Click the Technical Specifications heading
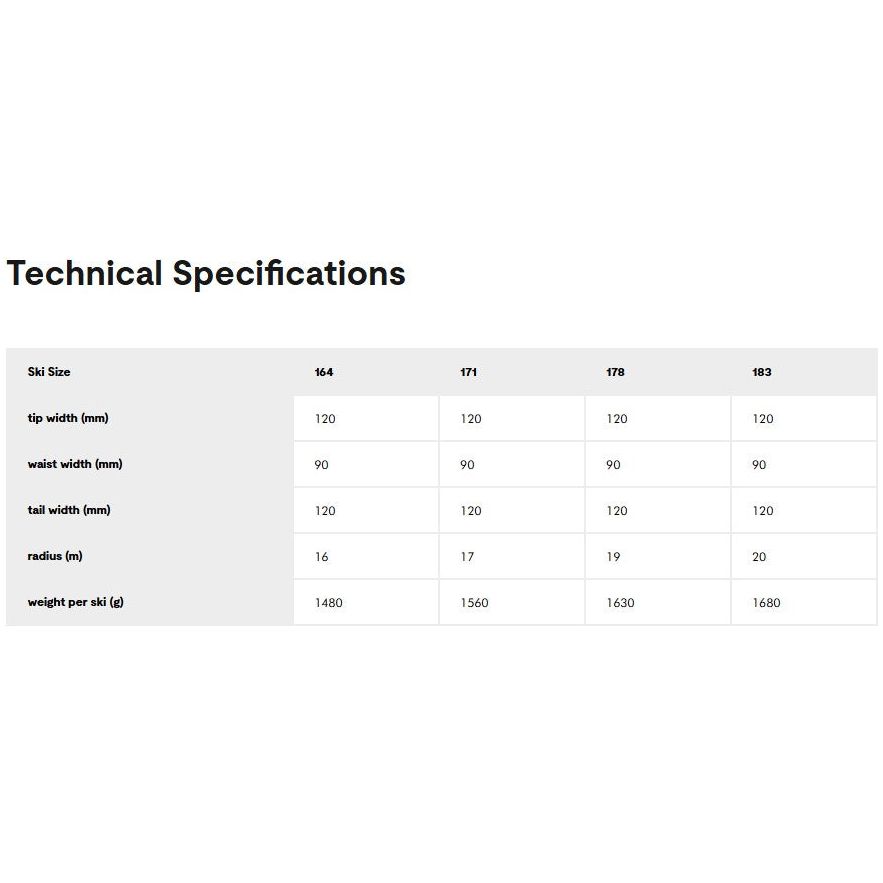Image resolution: width=883 pixels, height=883 pixels. 206,273
